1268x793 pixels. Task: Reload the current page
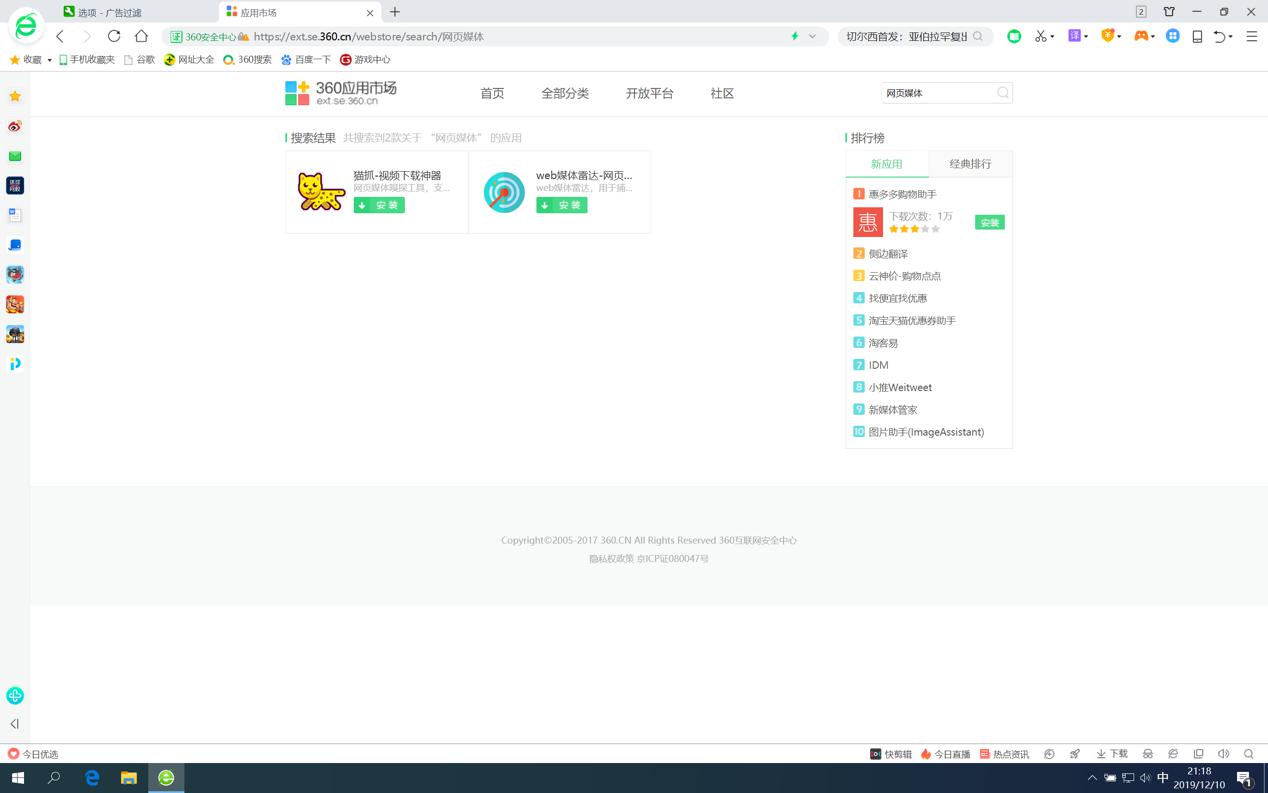pos(114,36)
